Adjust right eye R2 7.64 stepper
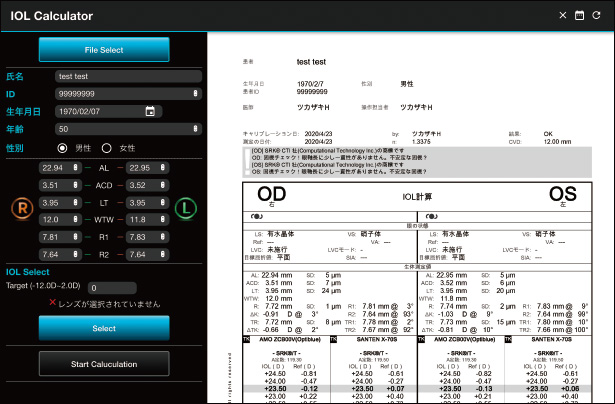Viewport: 615px width, 404px height. pos(75,254)
